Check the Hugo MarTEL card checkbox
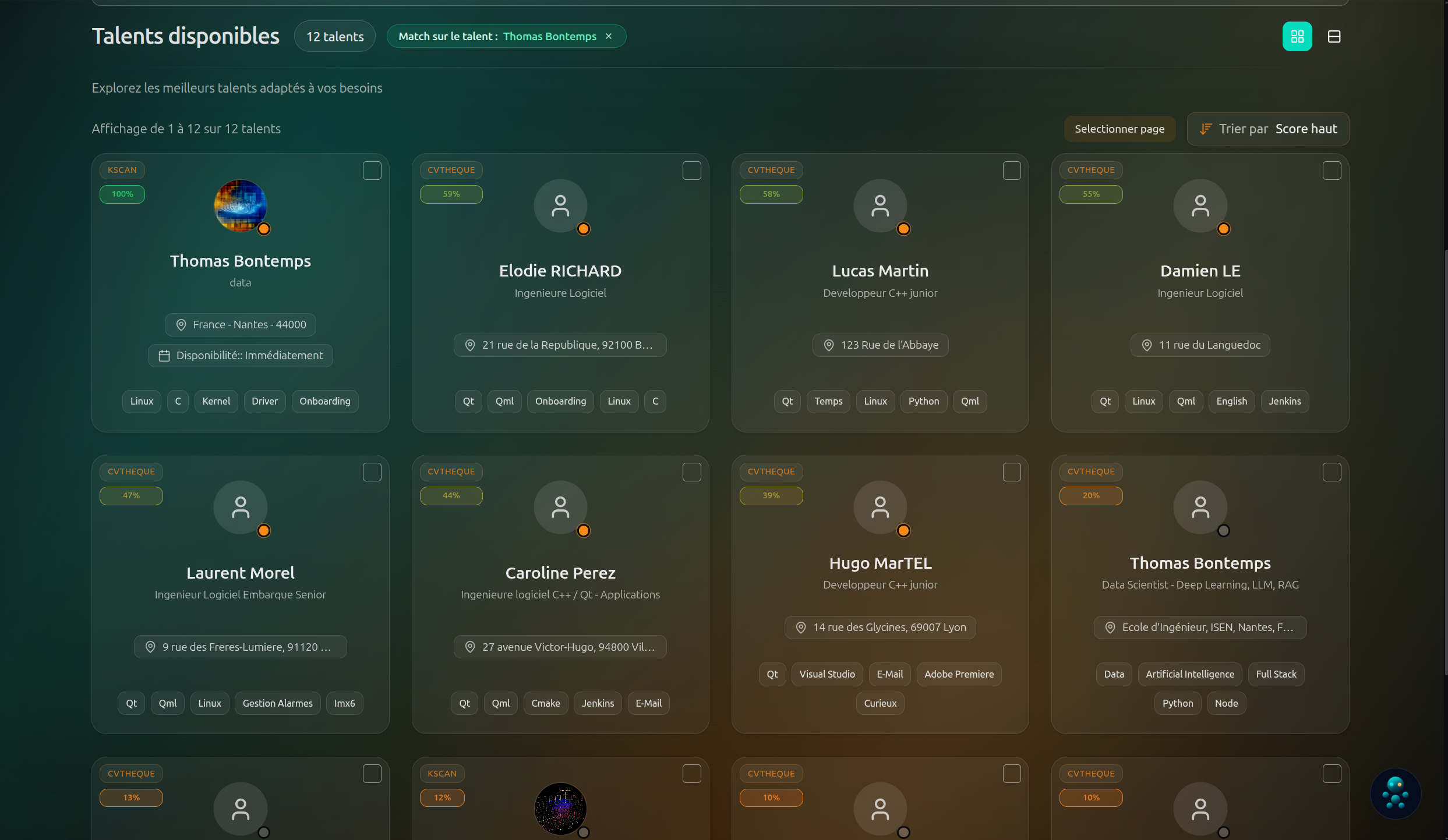 [x=1011, y=472]
